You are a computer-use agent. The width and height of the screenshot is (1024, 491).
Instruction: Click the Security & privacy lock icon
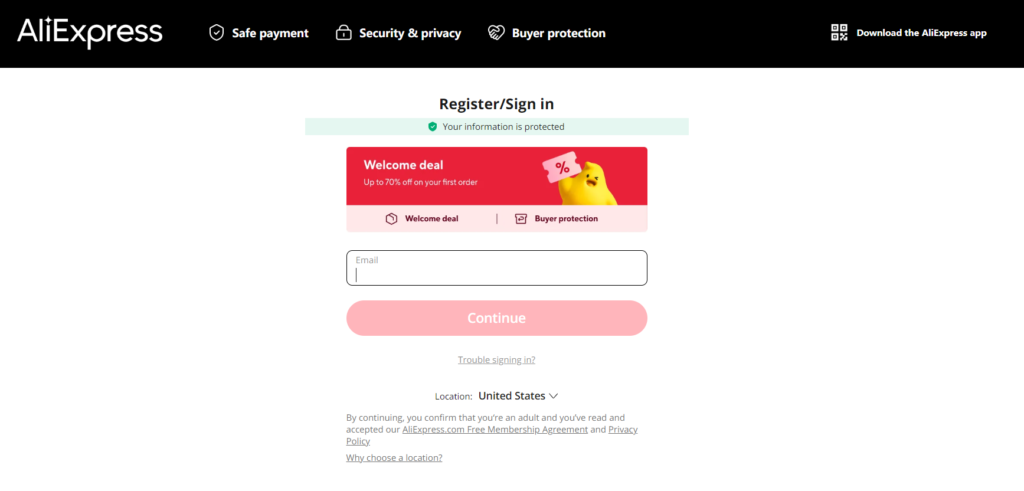[344, 33]
